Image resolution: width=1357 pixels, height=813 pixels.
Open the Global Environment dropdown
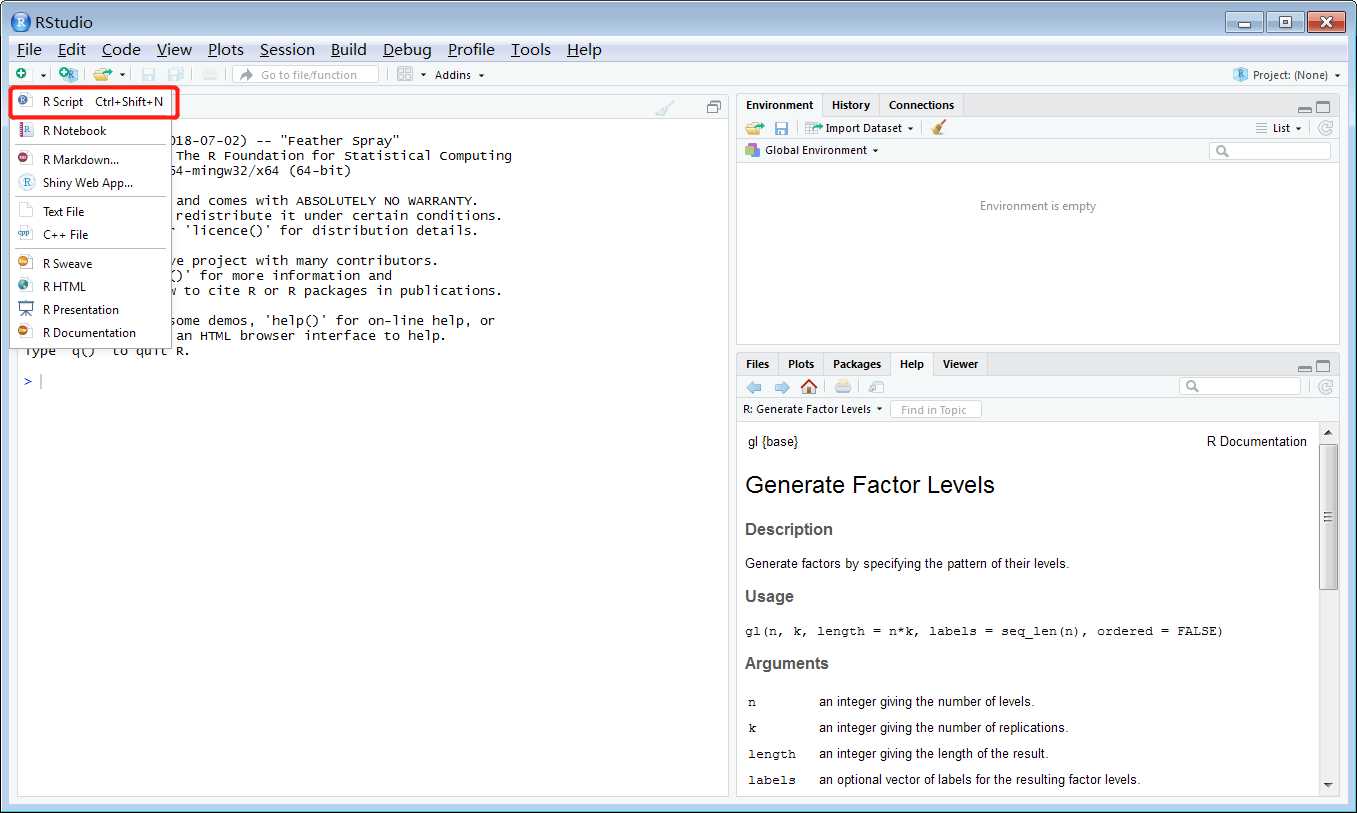(x=812, y=150)
